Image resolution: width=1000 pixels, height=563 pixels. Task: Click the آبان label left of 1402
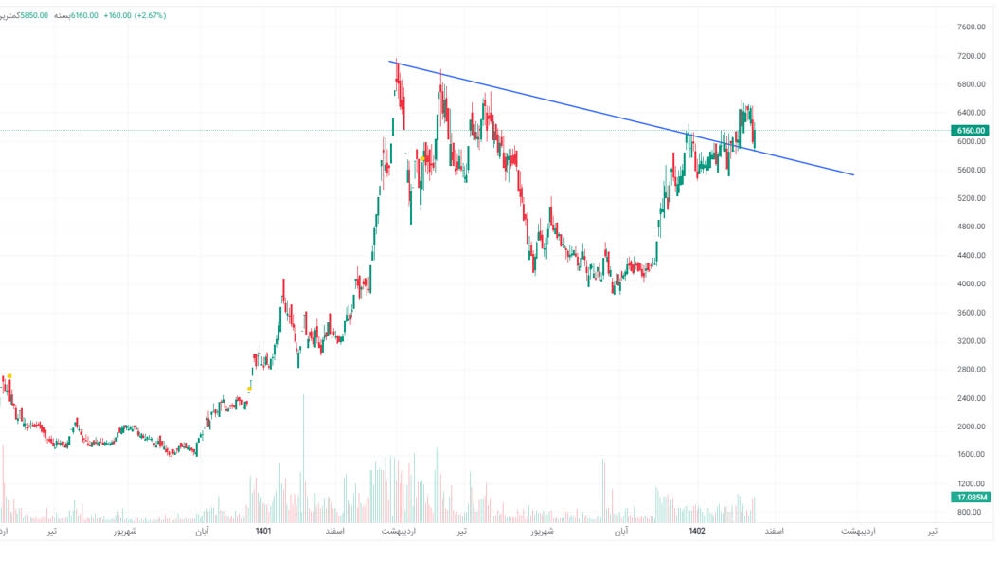tap(621, 531)
